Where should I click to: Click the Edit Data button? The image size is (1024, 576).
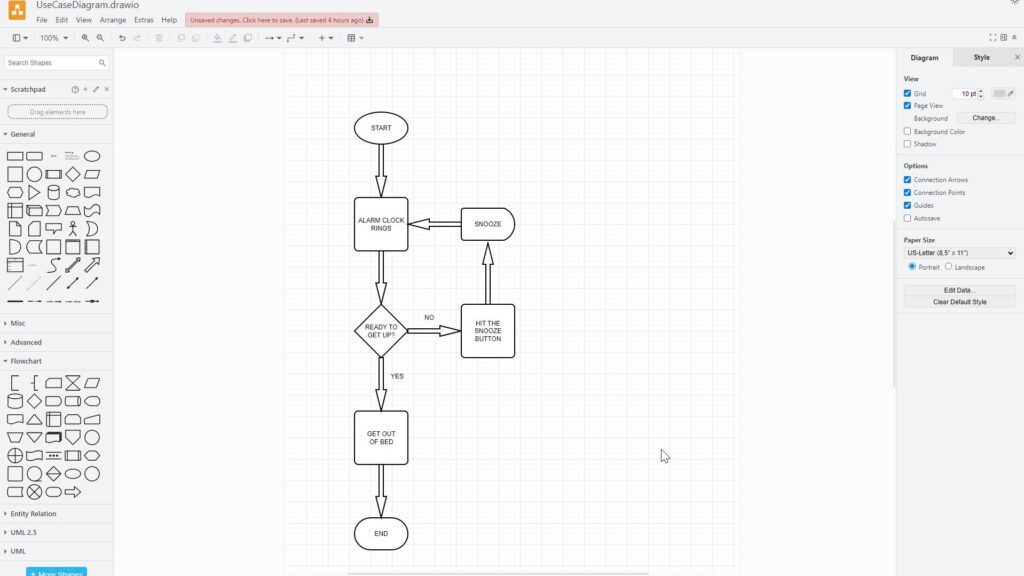point(958,288)
